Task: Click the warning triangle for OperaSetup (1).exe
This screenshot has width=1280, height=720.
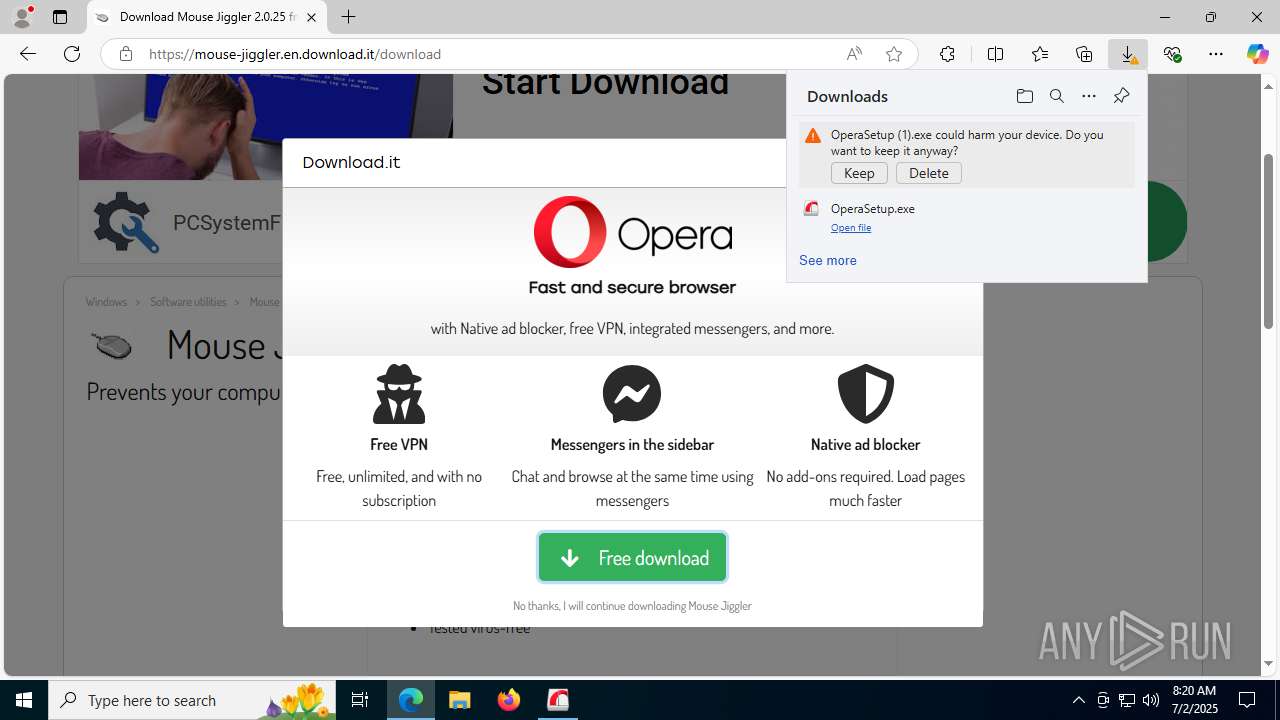Action: (812, 136)
